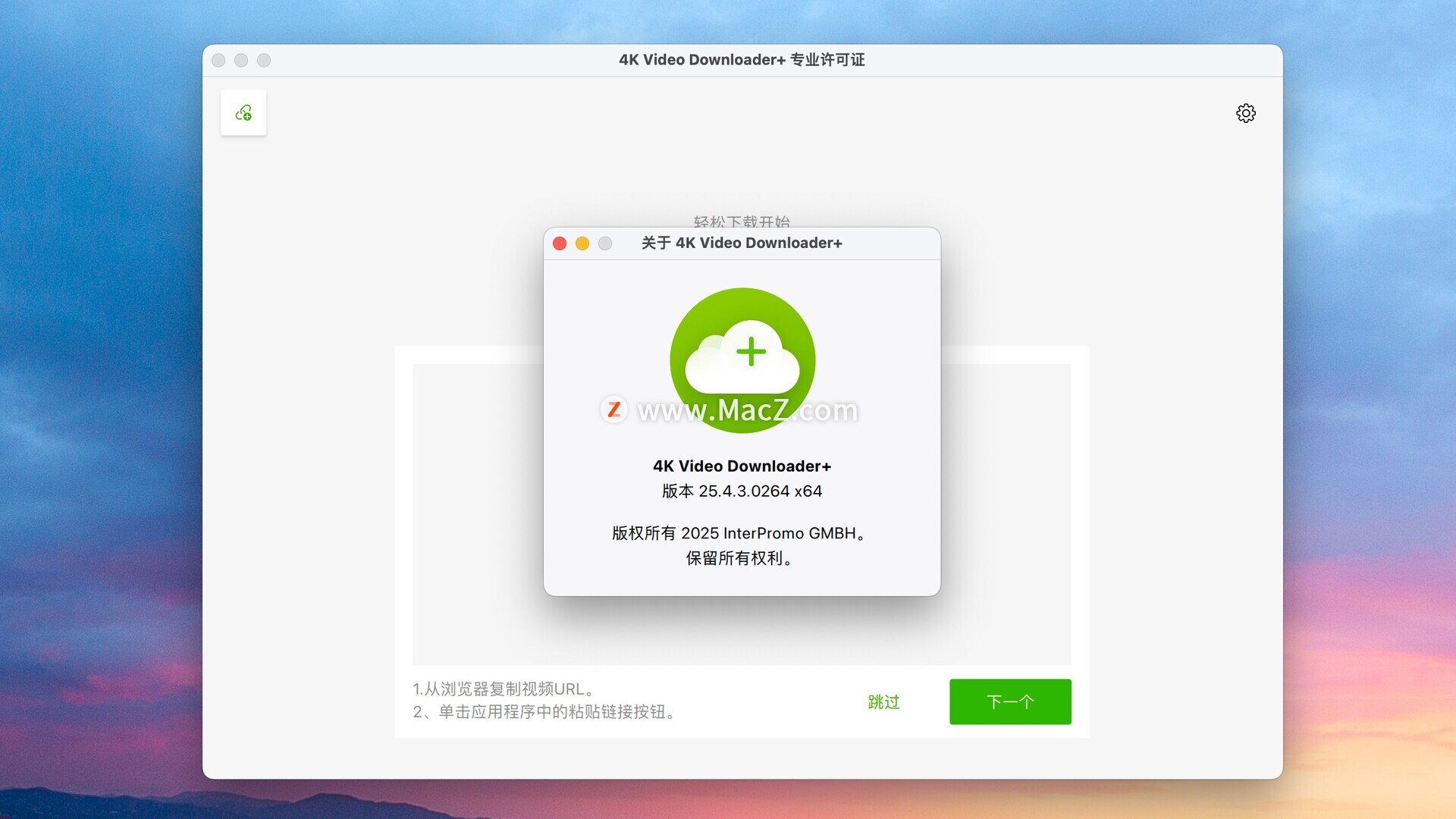This screenshot has height=819, width=1456.
Task: Click the main window title 专业许可证
Action: [827, 60]
